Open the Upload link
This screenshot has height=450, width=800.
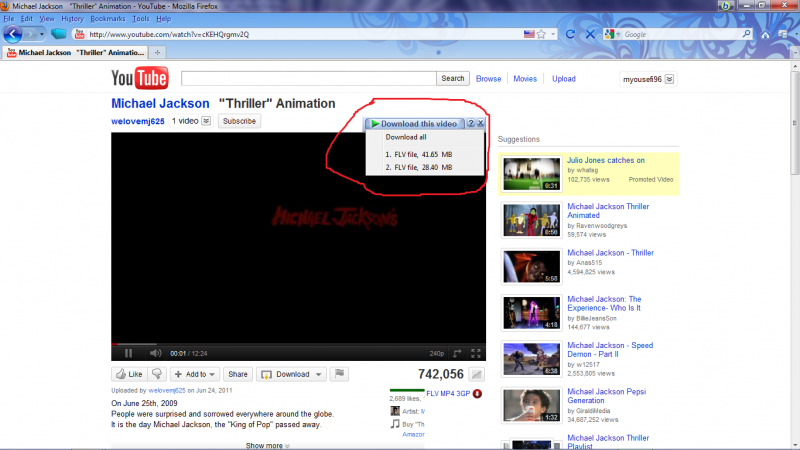point(564,79)
